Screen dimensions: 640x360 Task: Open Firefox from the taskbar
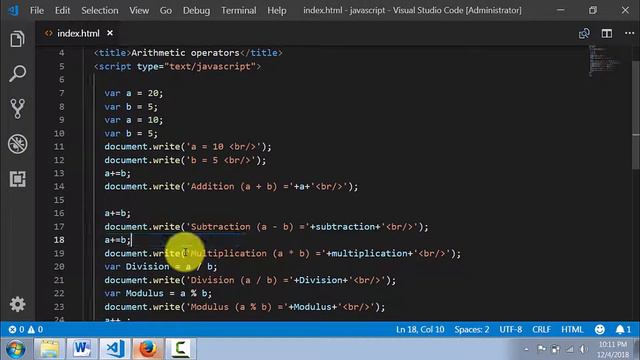pos(148,349)
